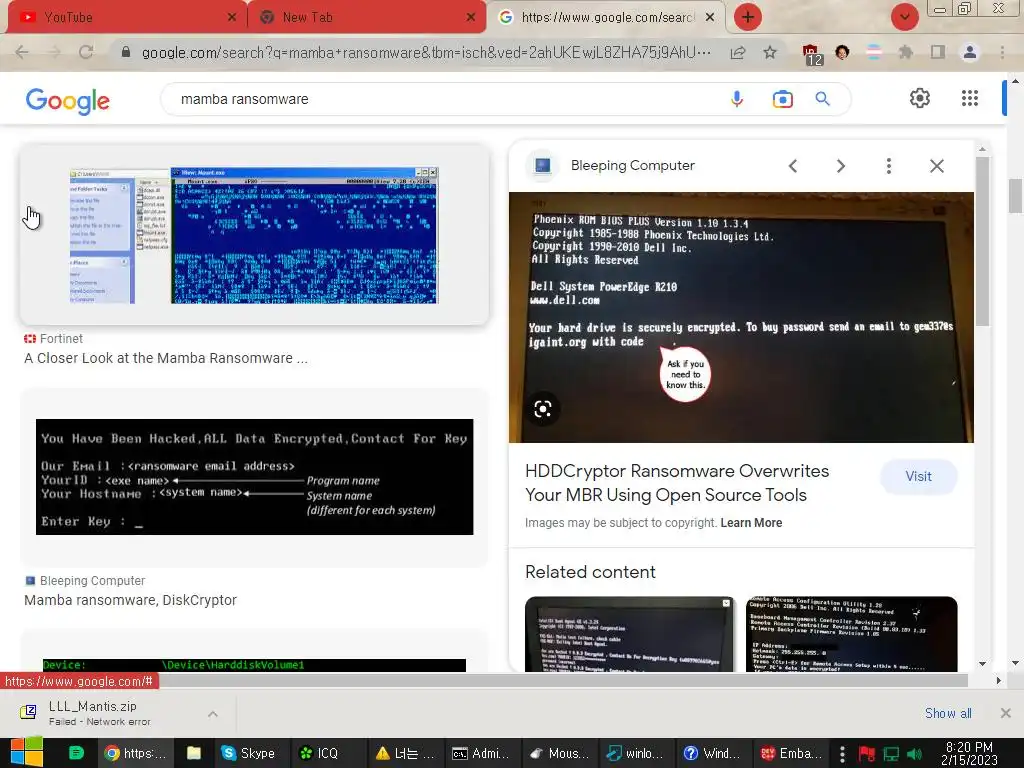Open Google quick settings gear
The height and width of the screenshot is (768, 1024).
[920, 99]
